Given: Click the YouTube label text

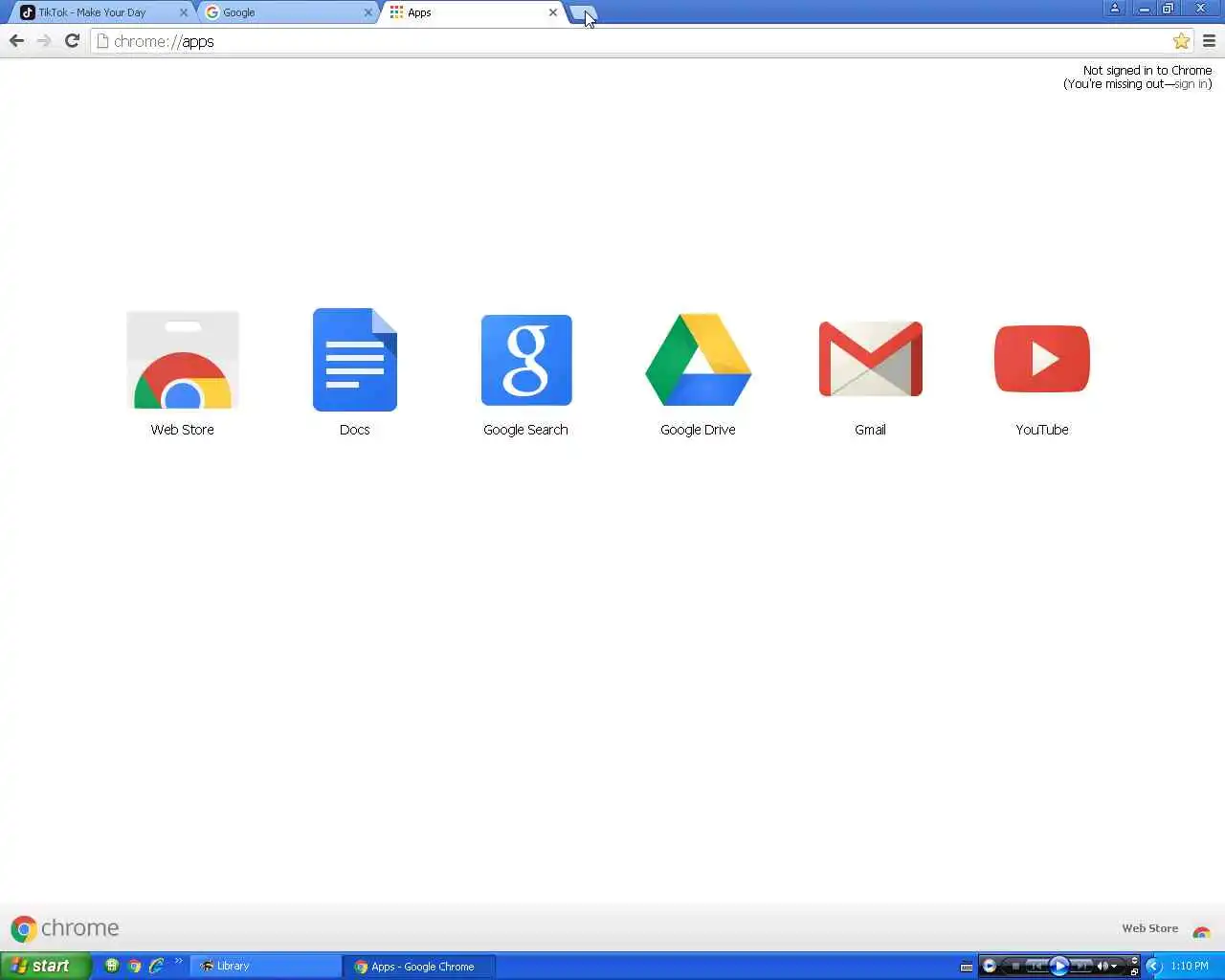Looking at the screenshot, I should (1042, 430).
